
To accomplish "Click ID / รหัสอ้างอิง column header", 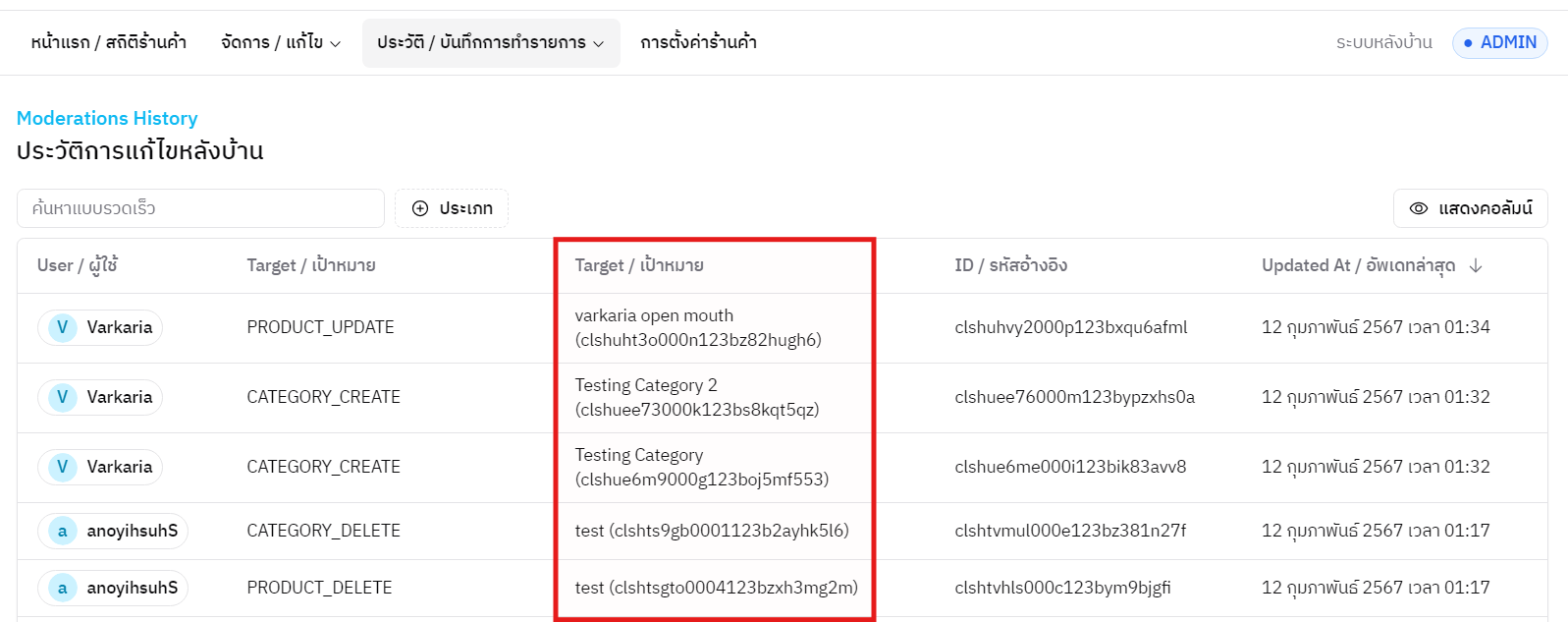I will click(1010, 265).
